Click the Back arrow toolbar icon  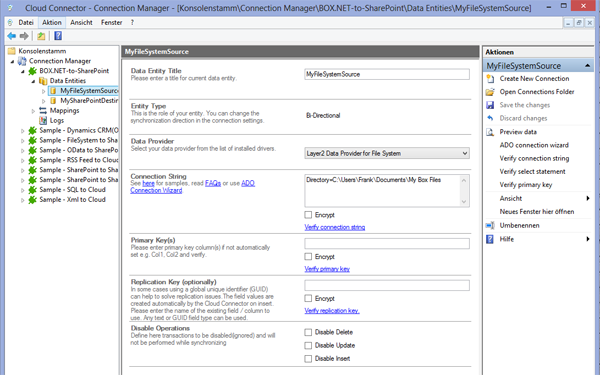coord(11,36)
